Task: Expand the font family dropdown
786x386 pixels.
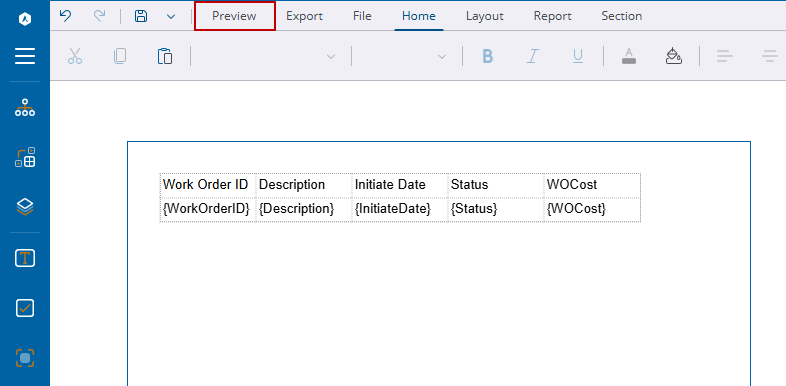Action: pyautogui.click(x=270, y=56)
